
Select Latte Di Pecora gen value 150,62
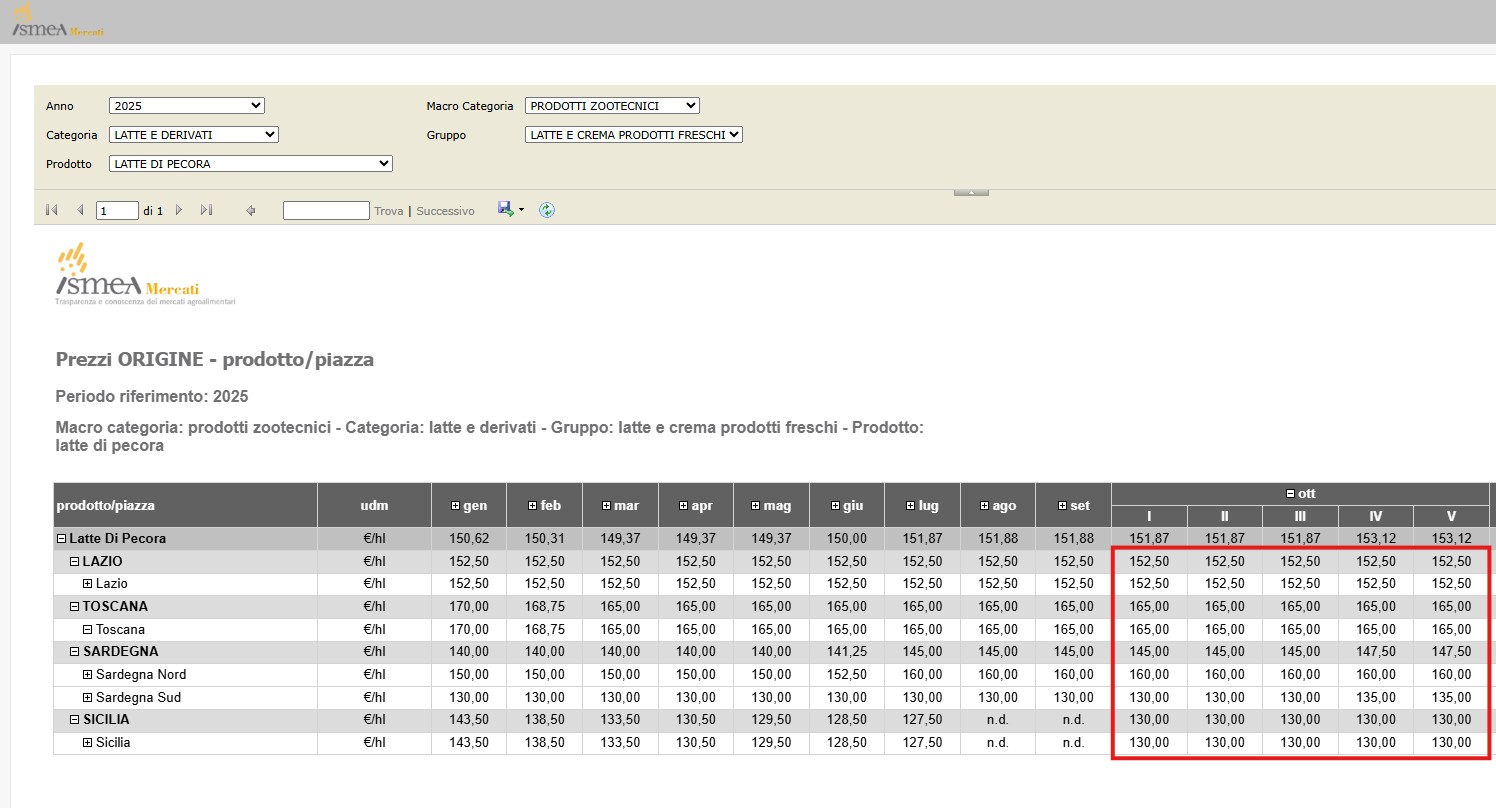pyautogui.click(x=469, y=539)
